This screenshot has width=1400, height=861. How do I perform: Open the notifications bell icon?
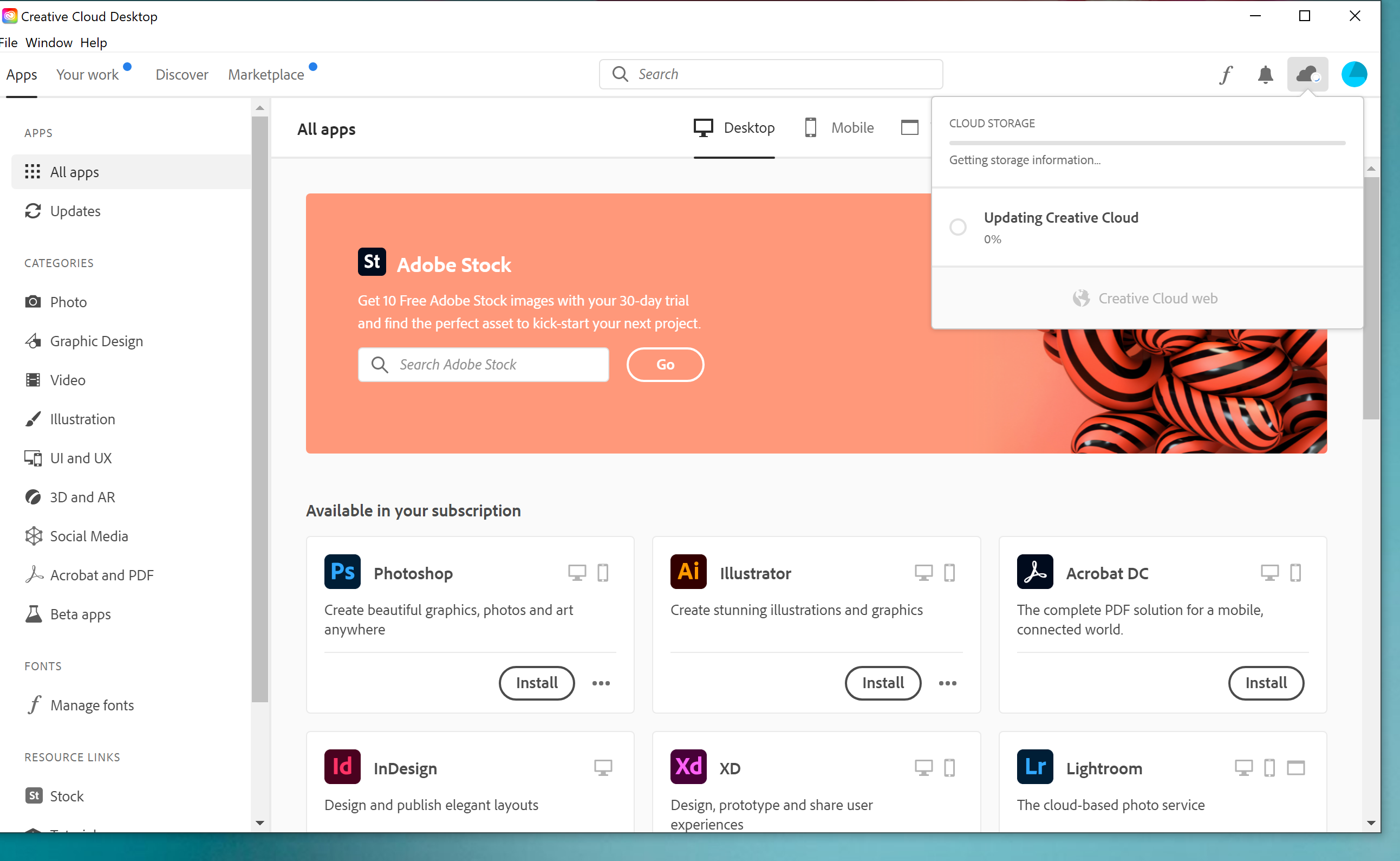[x=1265, y=74]
